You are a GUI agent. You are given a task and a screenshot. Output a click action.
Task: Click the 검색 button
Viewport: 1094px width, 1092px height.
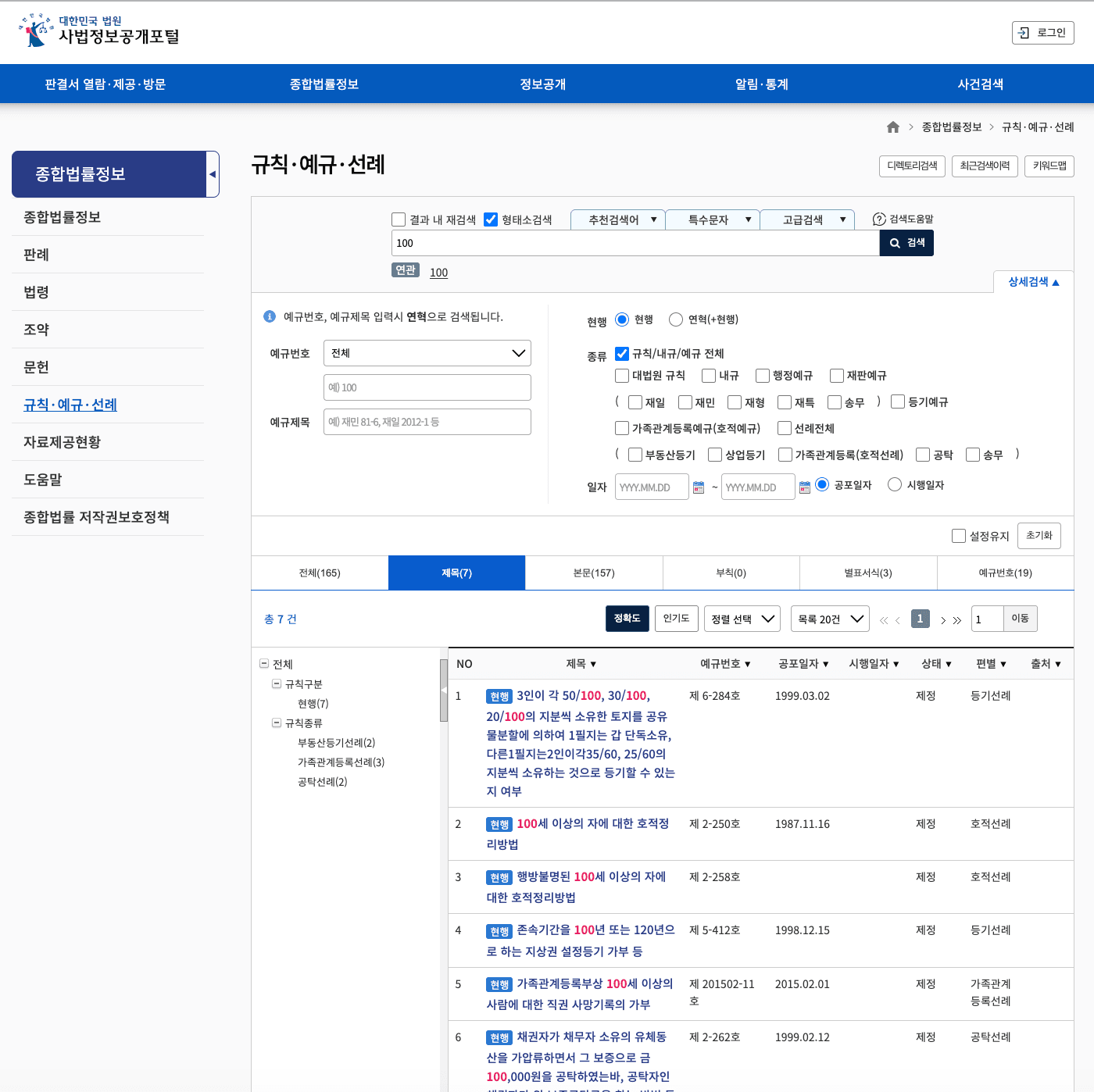pos(906,243)
